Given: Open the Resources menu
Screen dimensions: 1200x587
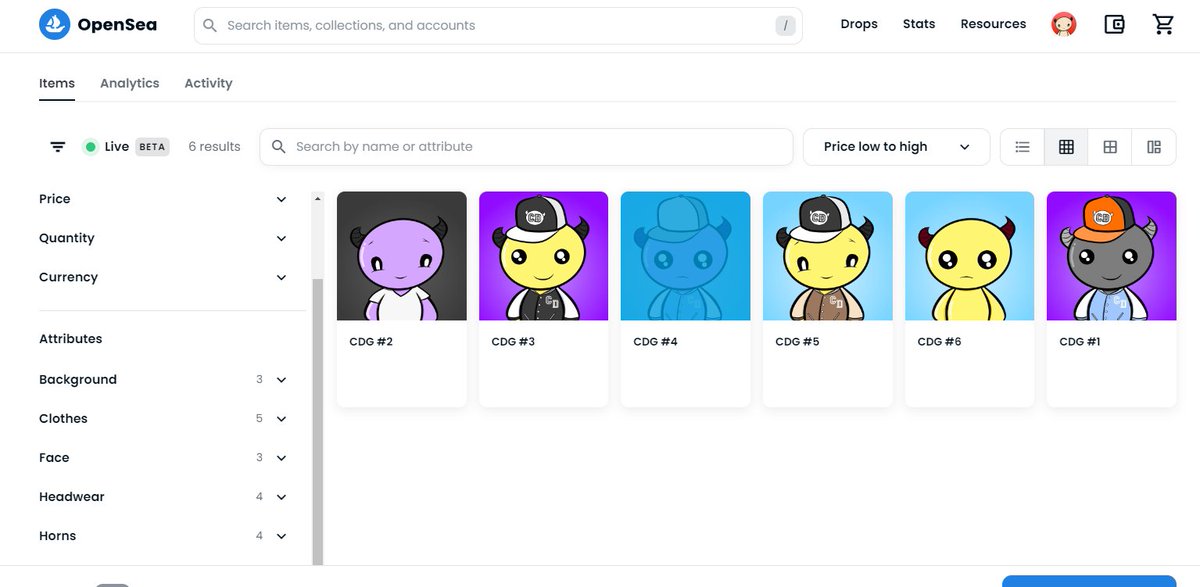Looking at the screenshot, I should click(993, 24).
